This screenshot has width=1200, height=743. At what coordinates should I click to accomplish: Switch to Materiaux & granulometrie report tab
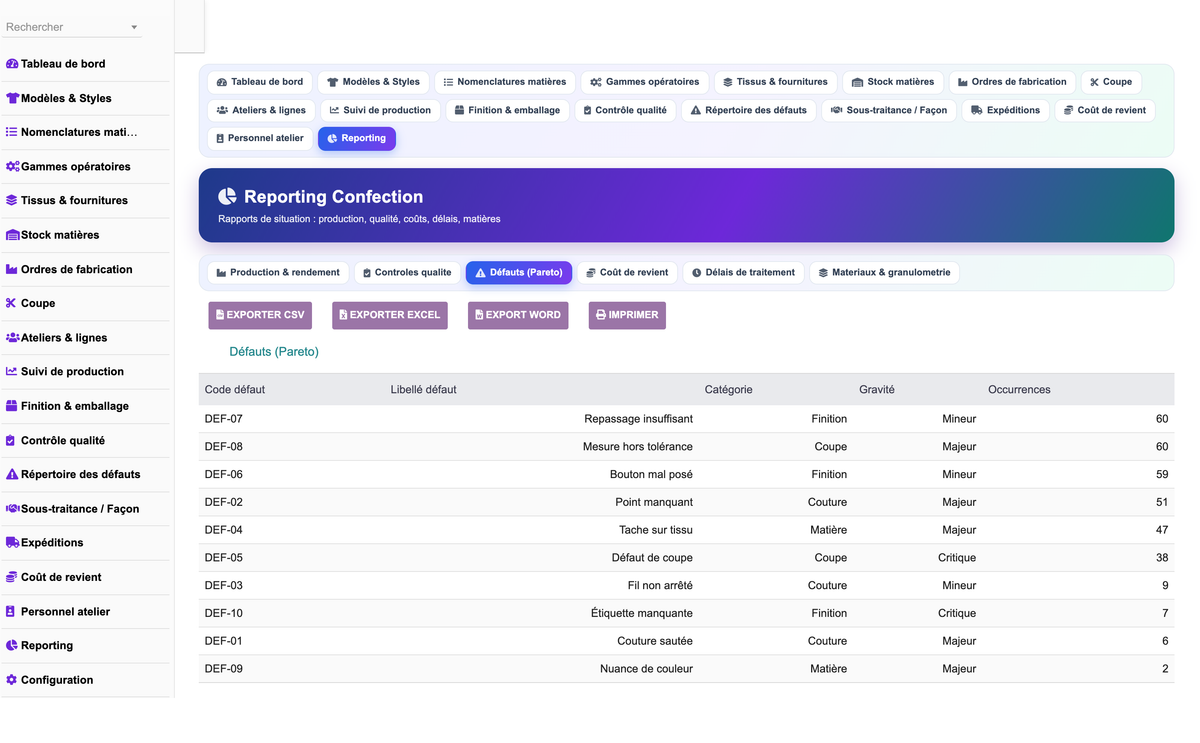coord(884,272)
